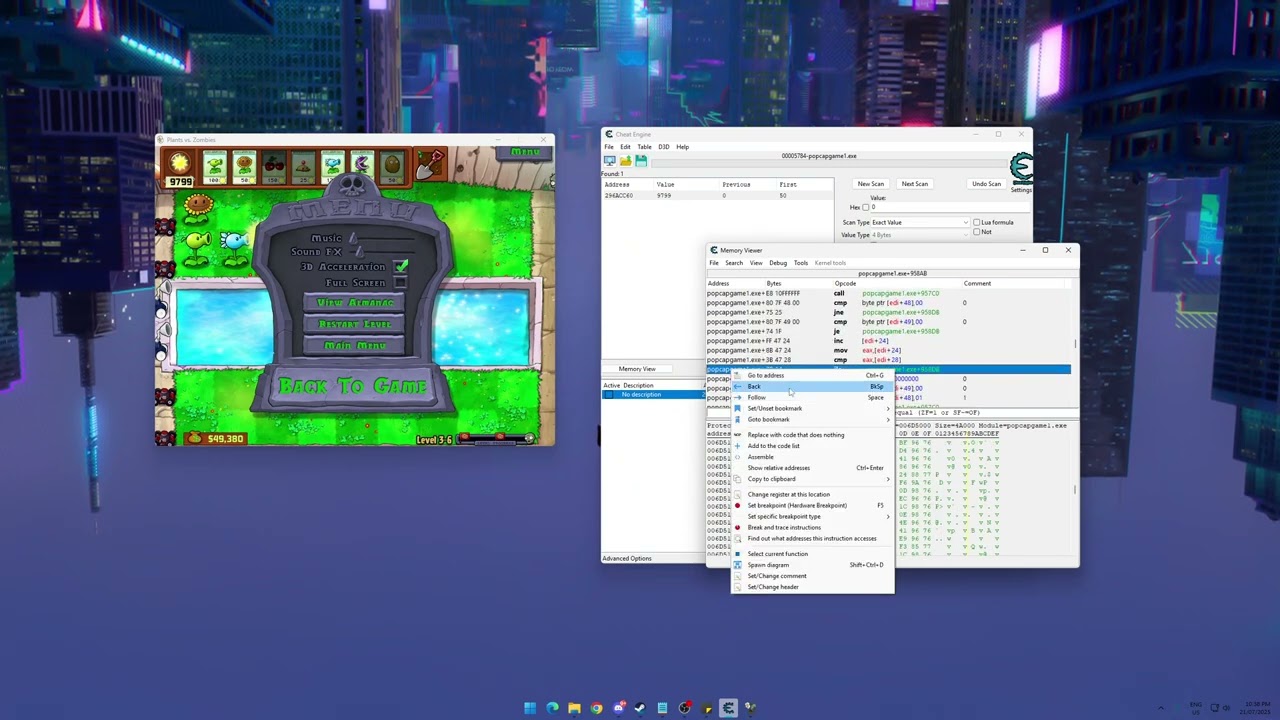Click Back To Game button
Screen dimensions: 1280x720
pyautogui.click(x=353, y=386)
